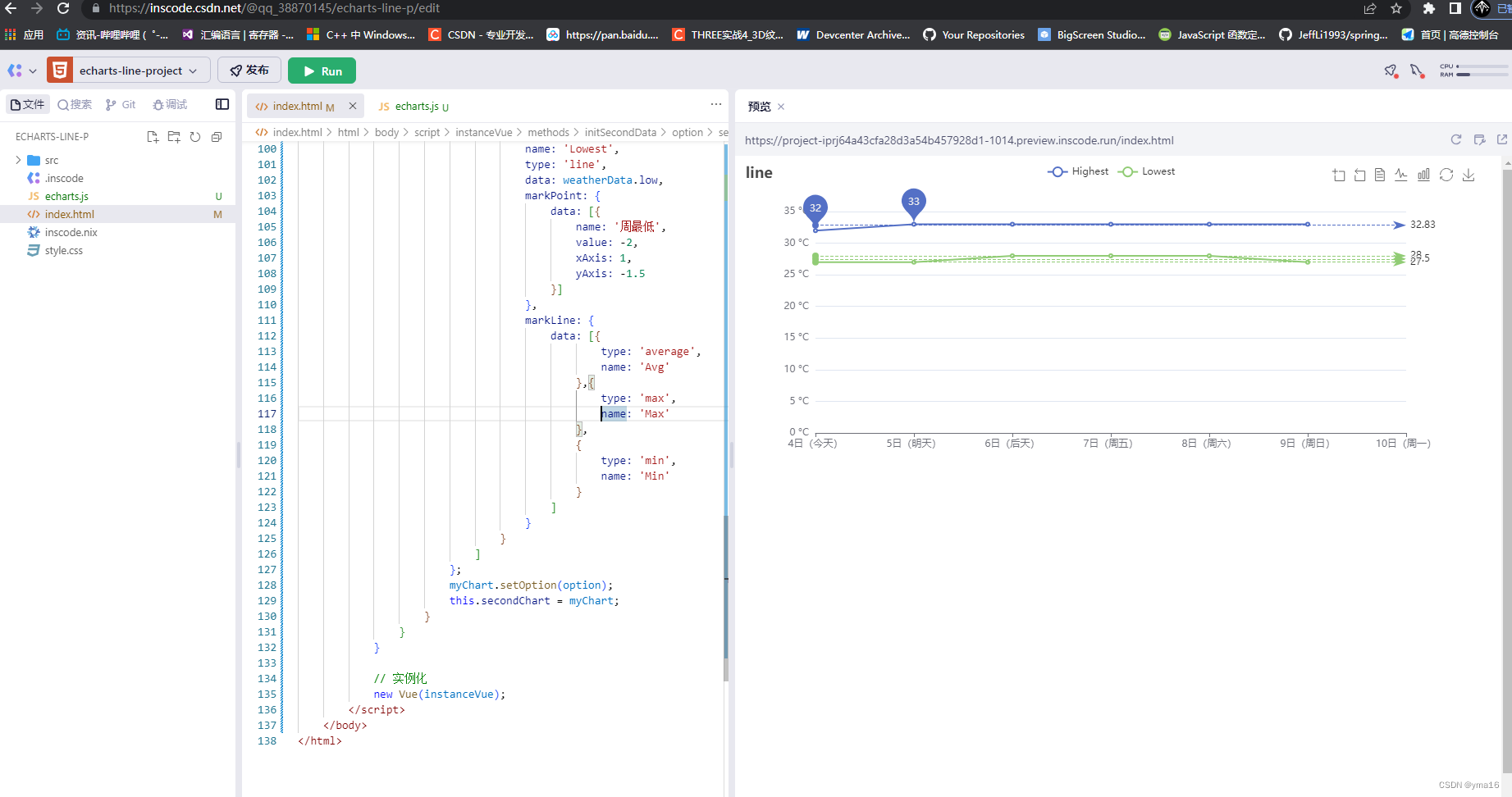Expand the src folder
The width and height of the screenshot is (1512, 797).
18,160
